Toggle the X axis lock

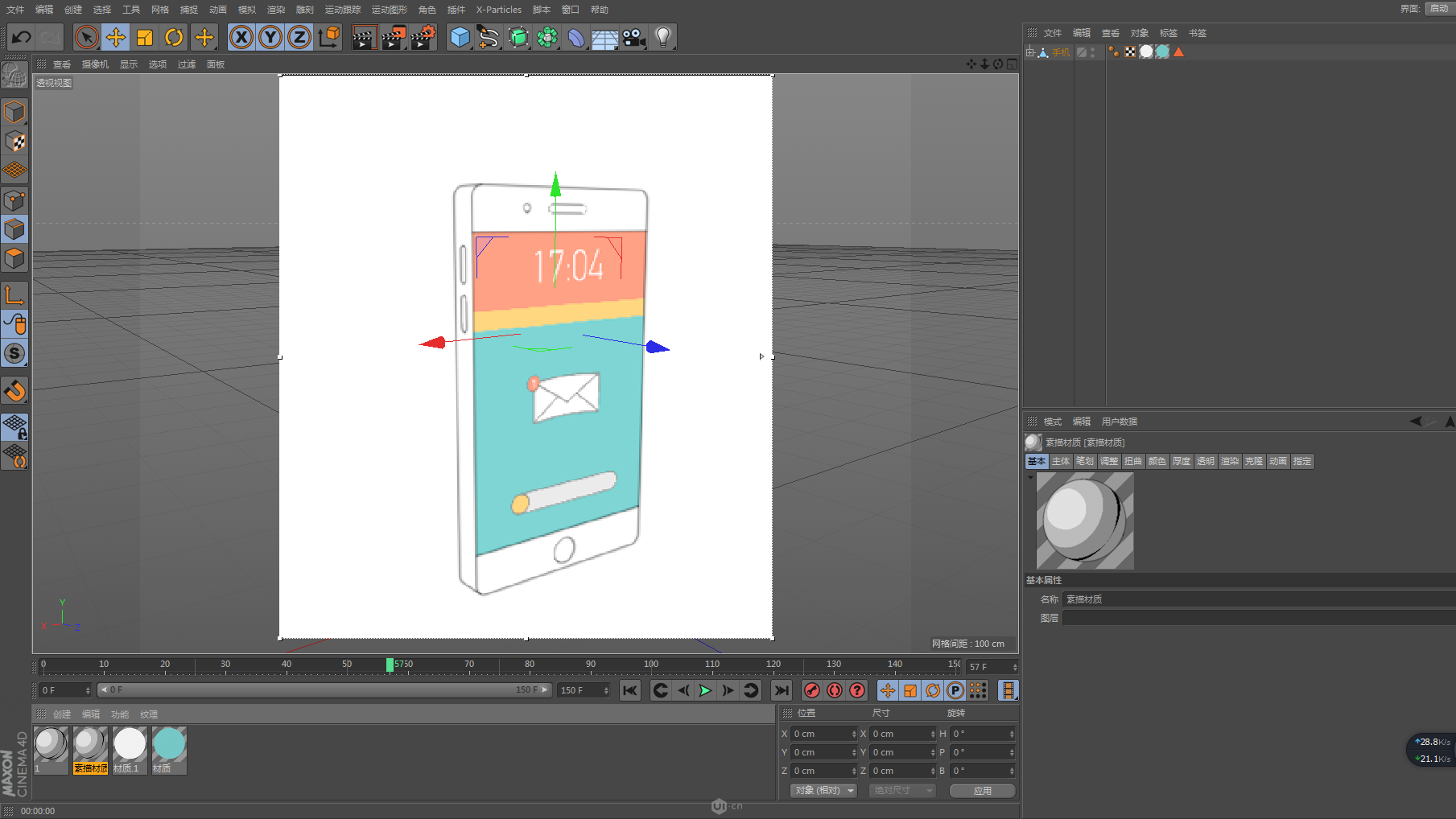pyautogui.click(x=241, y=37)
